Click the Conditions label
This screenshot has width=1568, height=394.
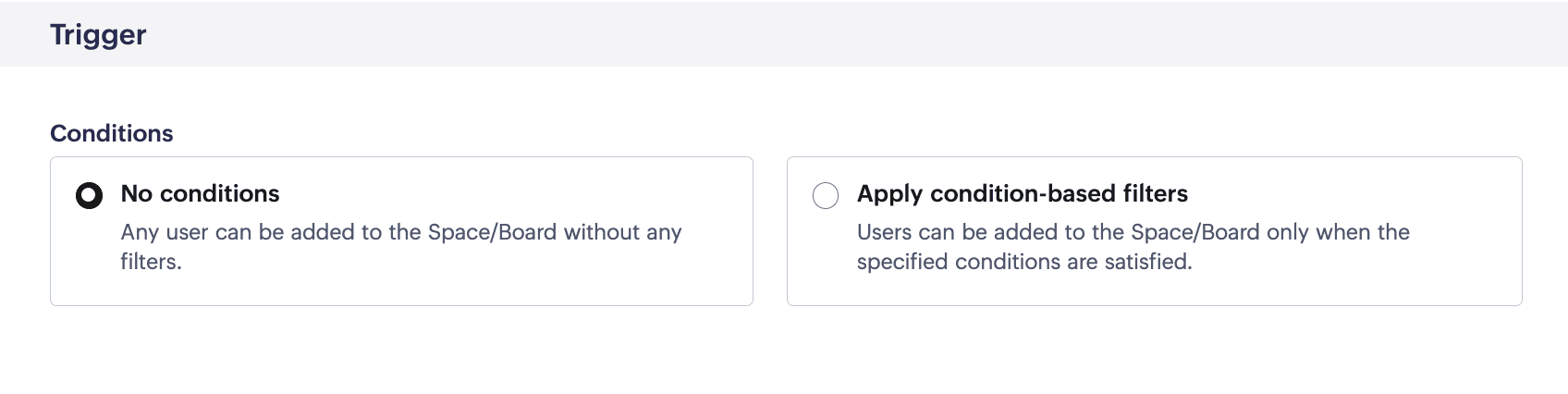(x=111, y=133)
